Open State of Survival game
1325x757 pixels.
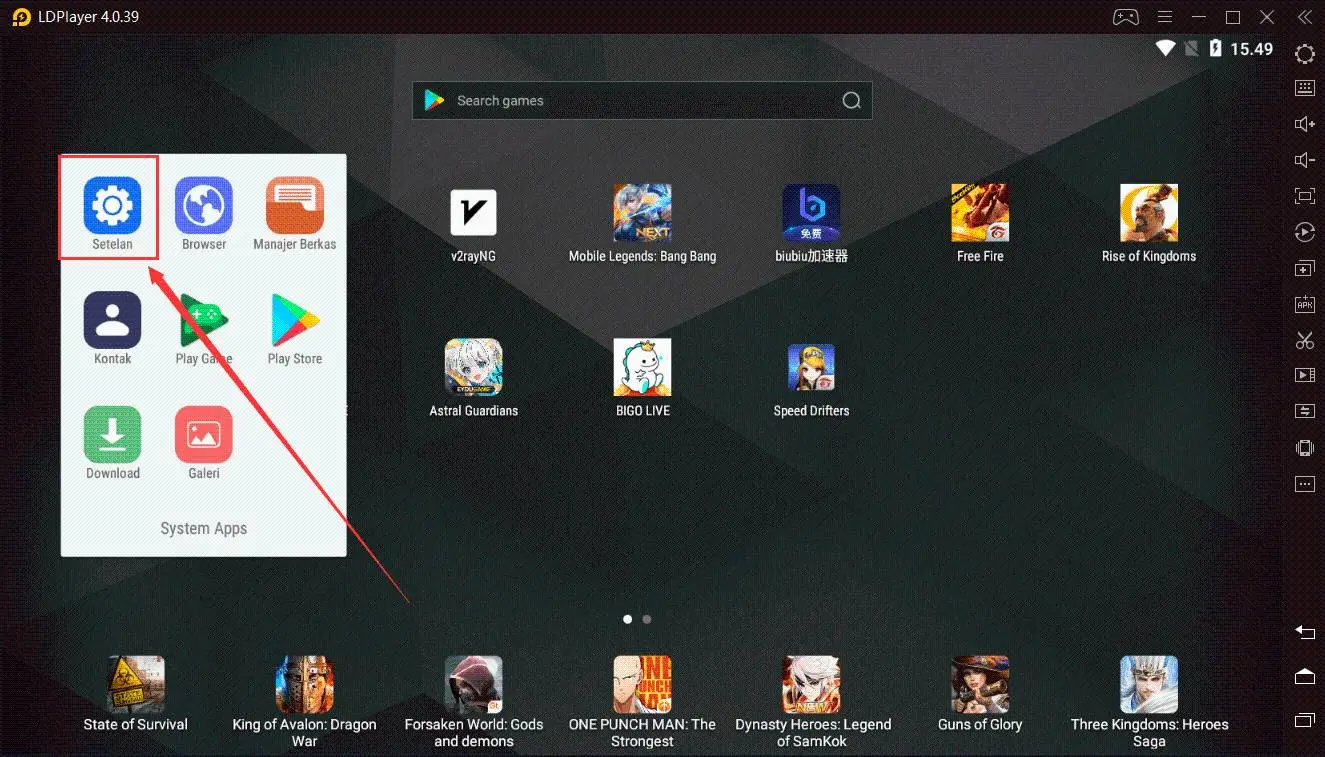click(136, 685)
